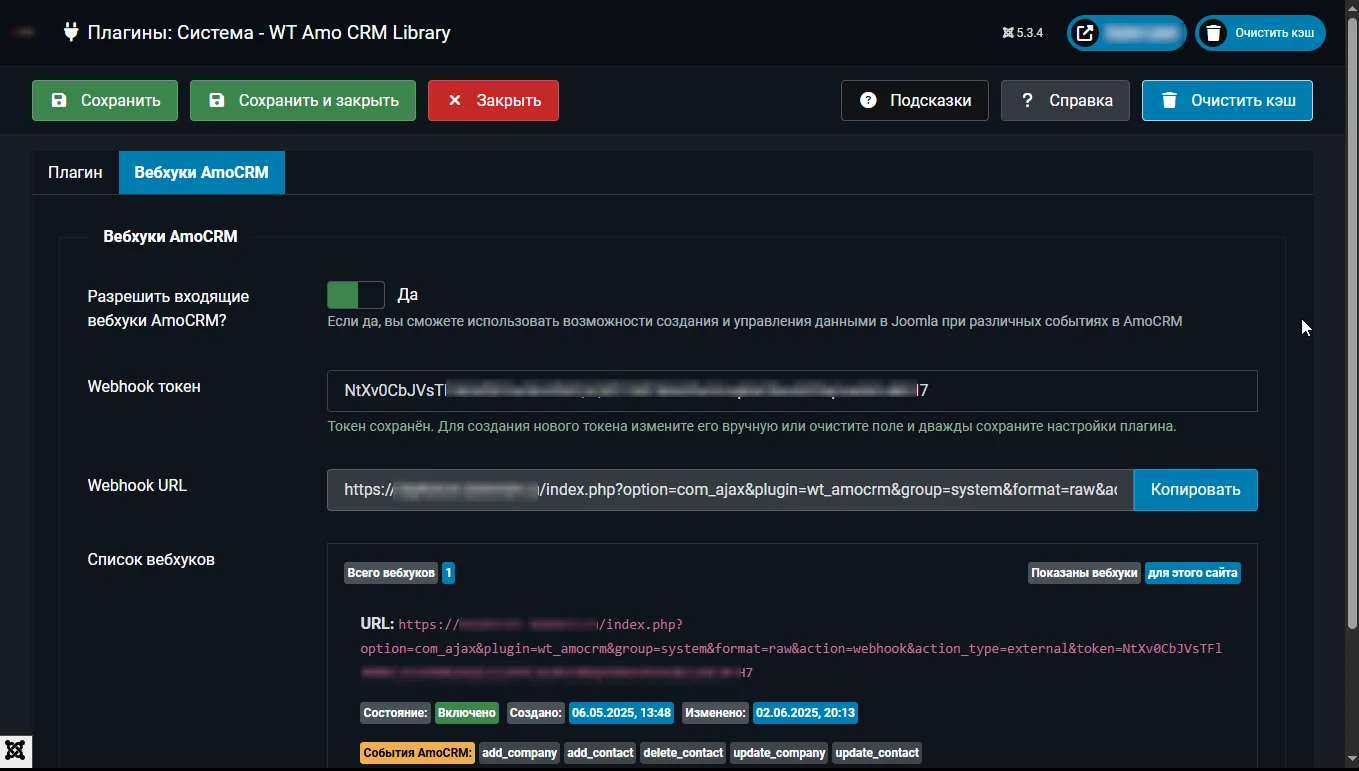Open the site via the external link icon
Image resolution: width=1359 pixels, height=771 pixels.
point(1085,33)
